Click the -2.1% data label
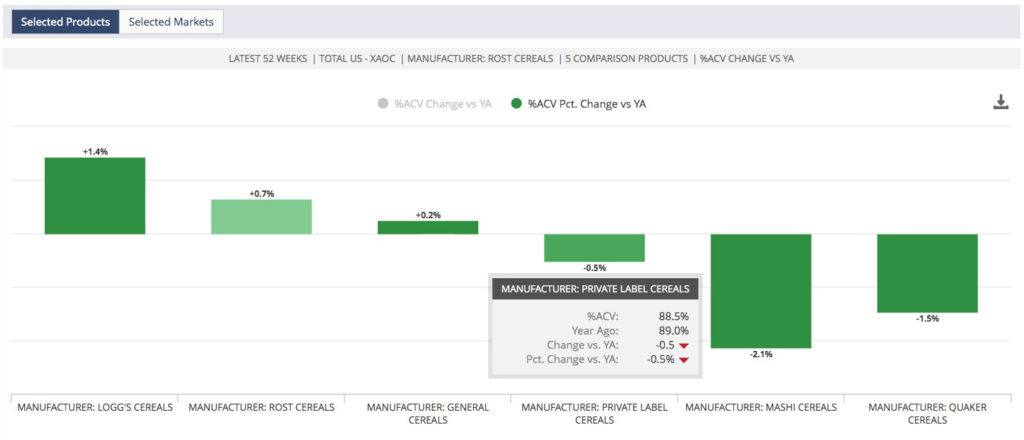Viewport: 1024px width, 440px height. pyautogui.click(x=761, y=354)
